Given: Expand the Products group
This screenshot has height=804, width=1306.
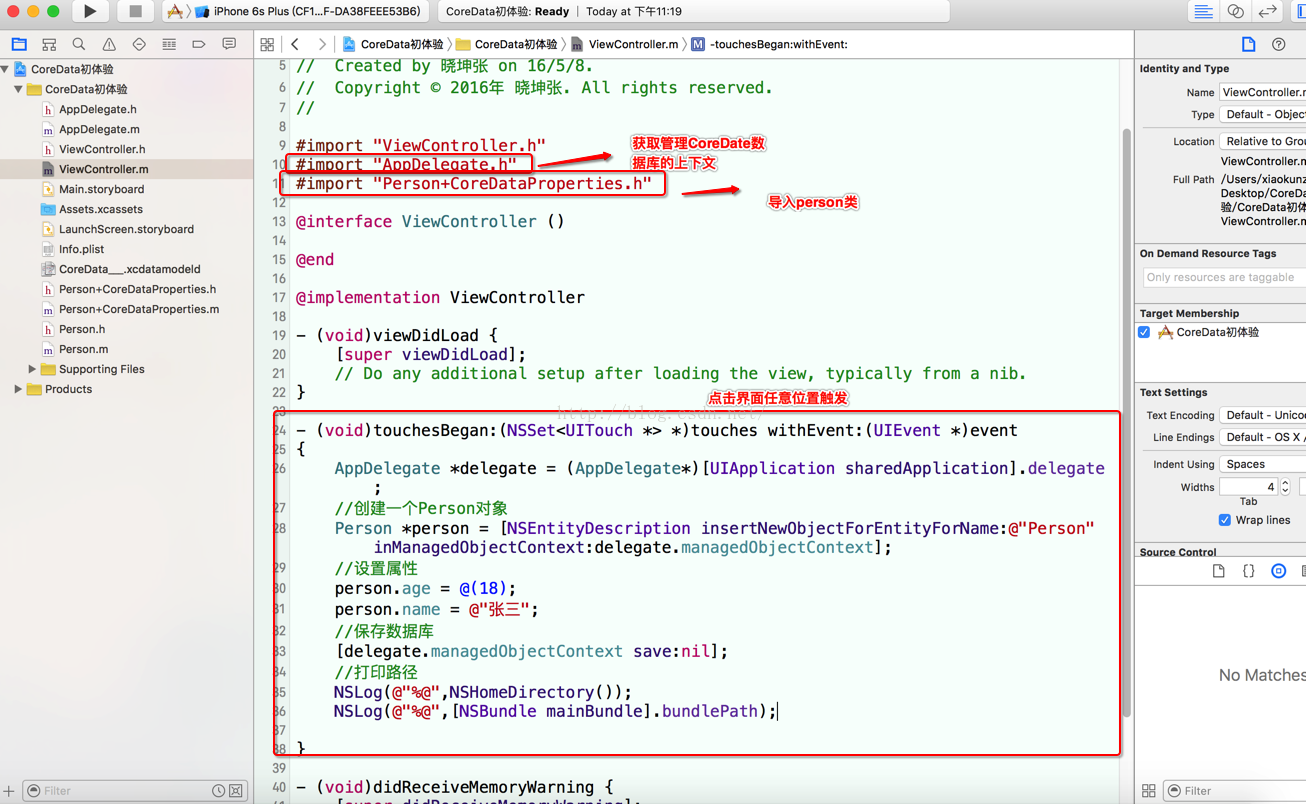Looking at the screenshot, I should [18, 389].
